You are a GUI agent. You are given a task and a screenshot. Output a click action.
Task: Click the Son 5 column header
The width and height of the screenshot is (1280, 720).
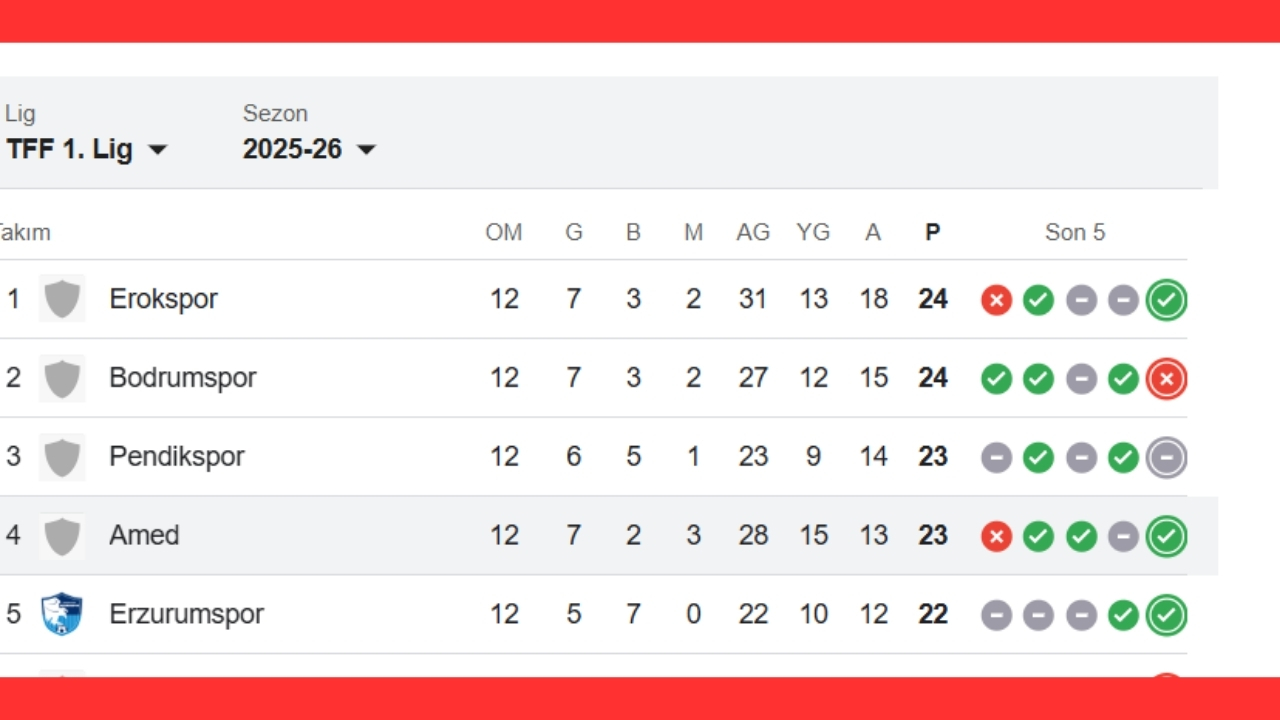coord(1075,233)
